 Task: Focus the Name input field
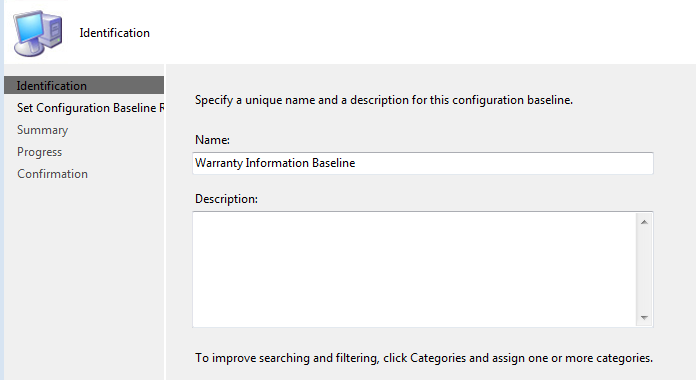pyautogui.click(x=423, y=163)
